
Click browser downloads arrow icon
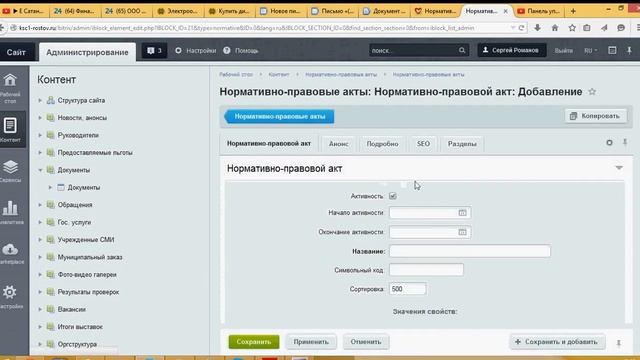537,28
